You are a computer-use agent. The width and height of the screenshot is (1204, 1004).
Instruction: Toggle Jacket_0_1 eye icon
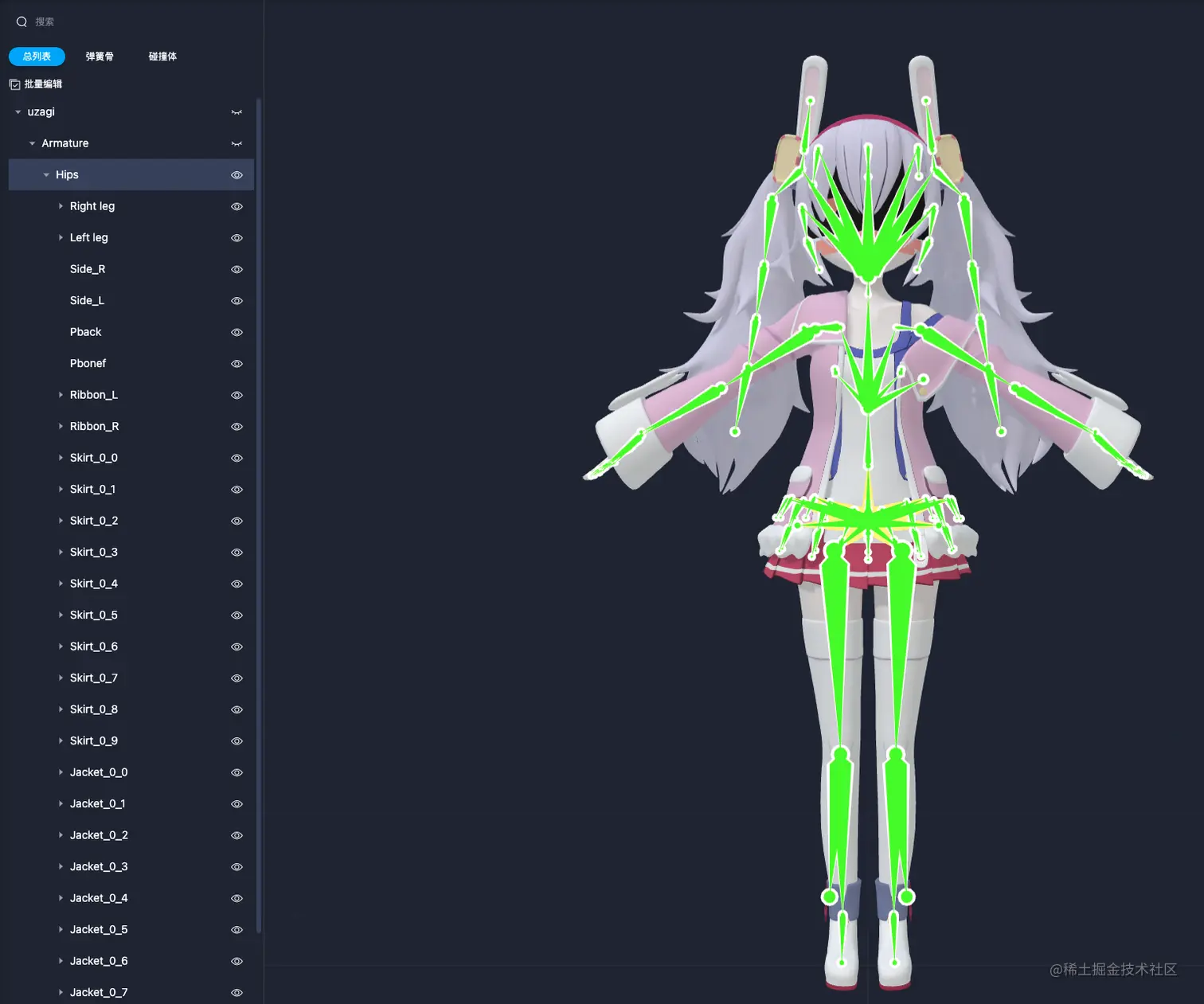click(x=236, y=804)
